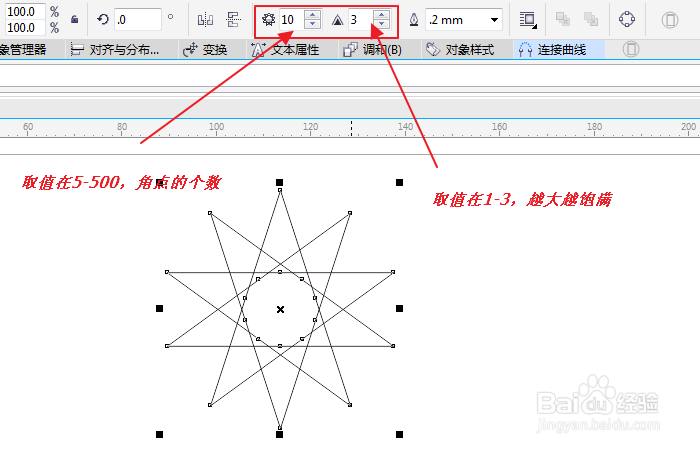Click the object styles tag icon
Image resolution: width=700 pixels, height=450 pixels.
click(x=433, y=50)
